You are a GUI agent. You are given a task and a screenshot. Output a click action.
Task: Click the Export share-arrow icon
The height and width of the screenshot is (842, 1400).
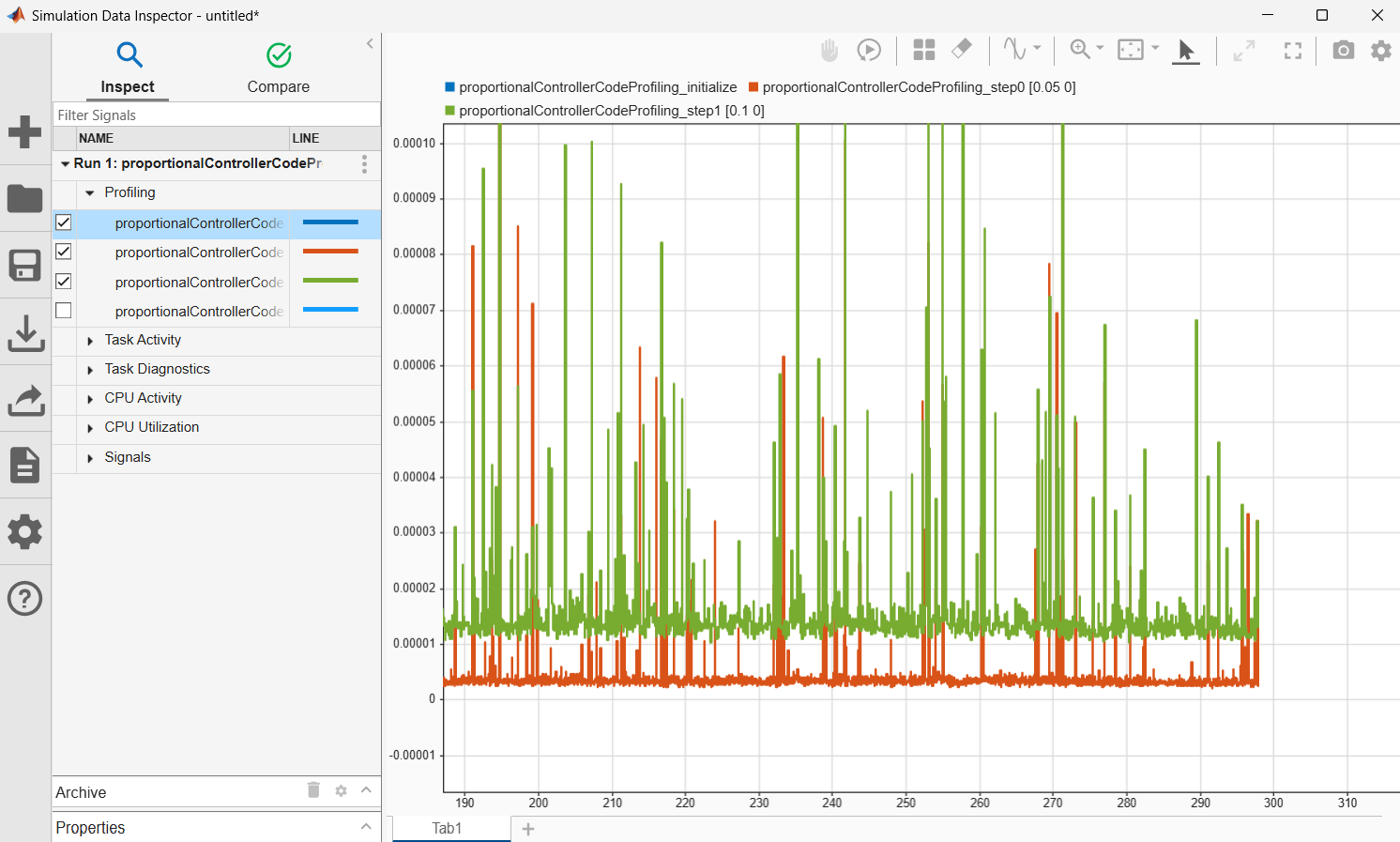(25, 400)
